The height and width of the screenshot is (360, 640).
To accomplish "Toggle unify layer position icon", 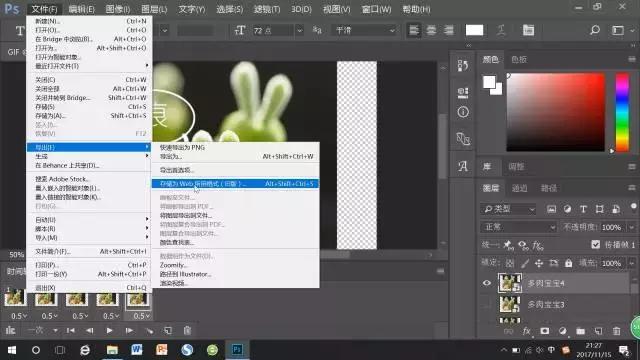I will pyautogui.click(x=508, y=245).
